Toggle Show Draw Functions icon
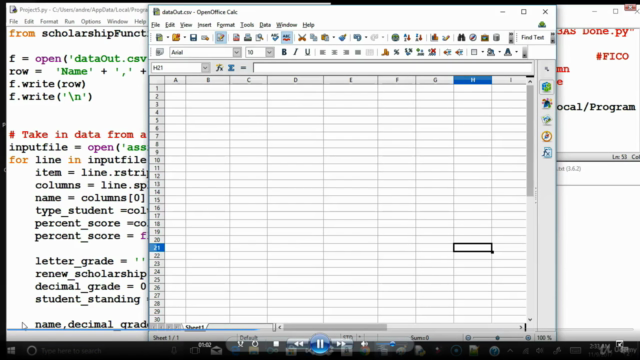 point(446,38)
